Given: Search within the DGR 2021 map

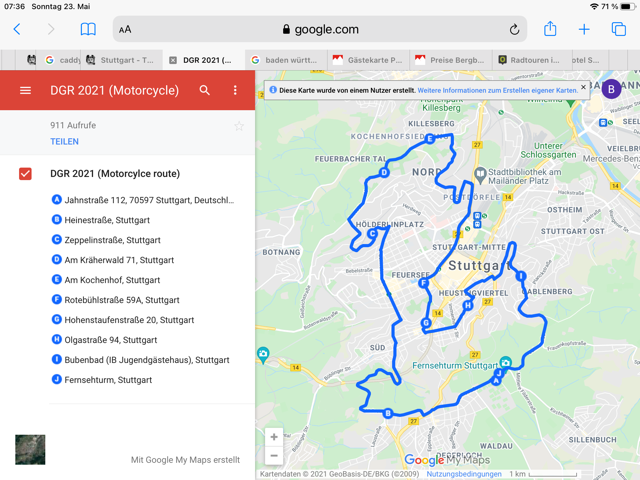Looking at the screenshot, I should click(x=204, y=90).
